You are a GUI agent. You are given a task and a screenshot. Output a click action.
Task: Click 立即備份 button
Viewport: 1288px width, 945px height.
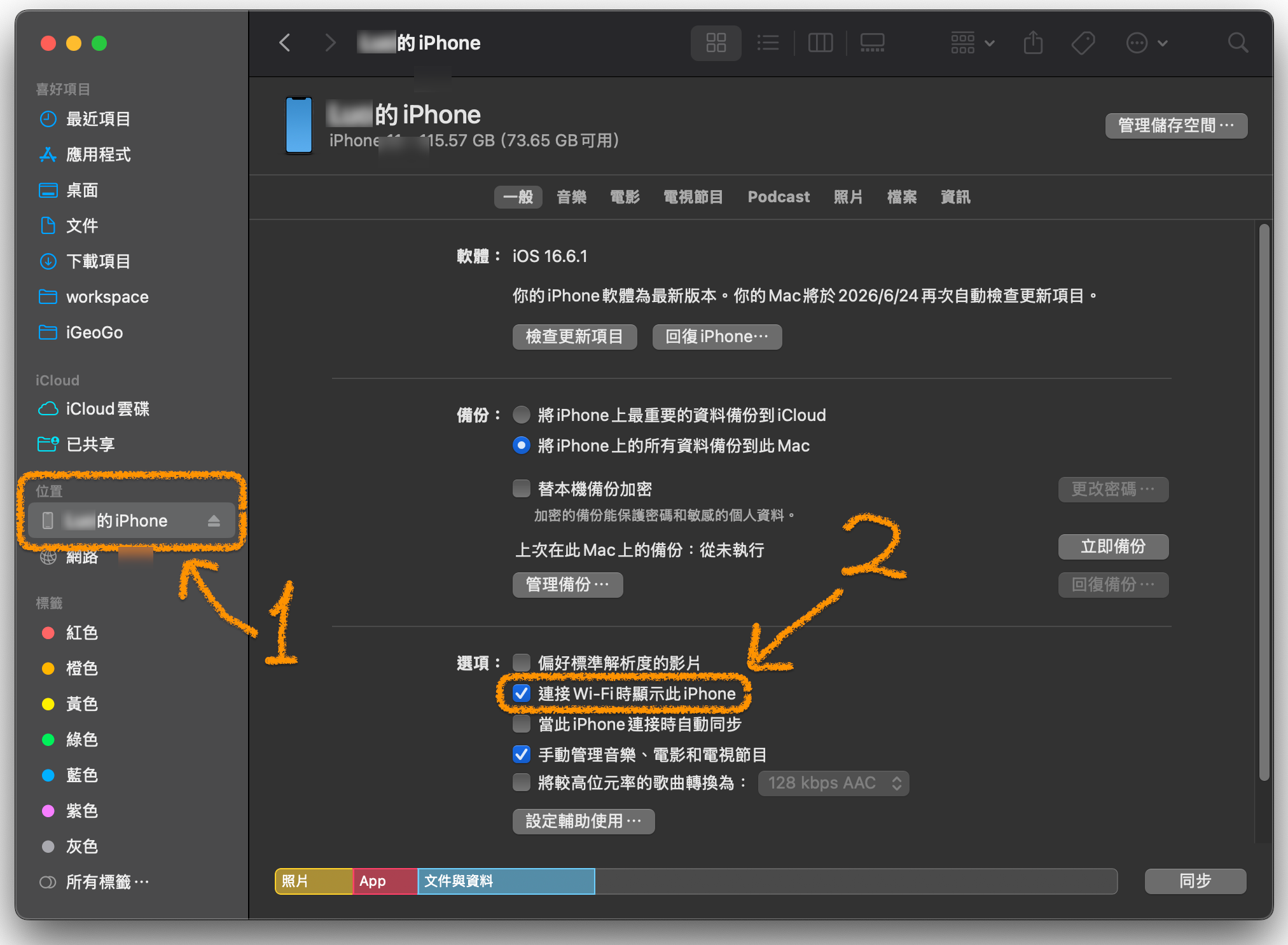[1113, 546]
